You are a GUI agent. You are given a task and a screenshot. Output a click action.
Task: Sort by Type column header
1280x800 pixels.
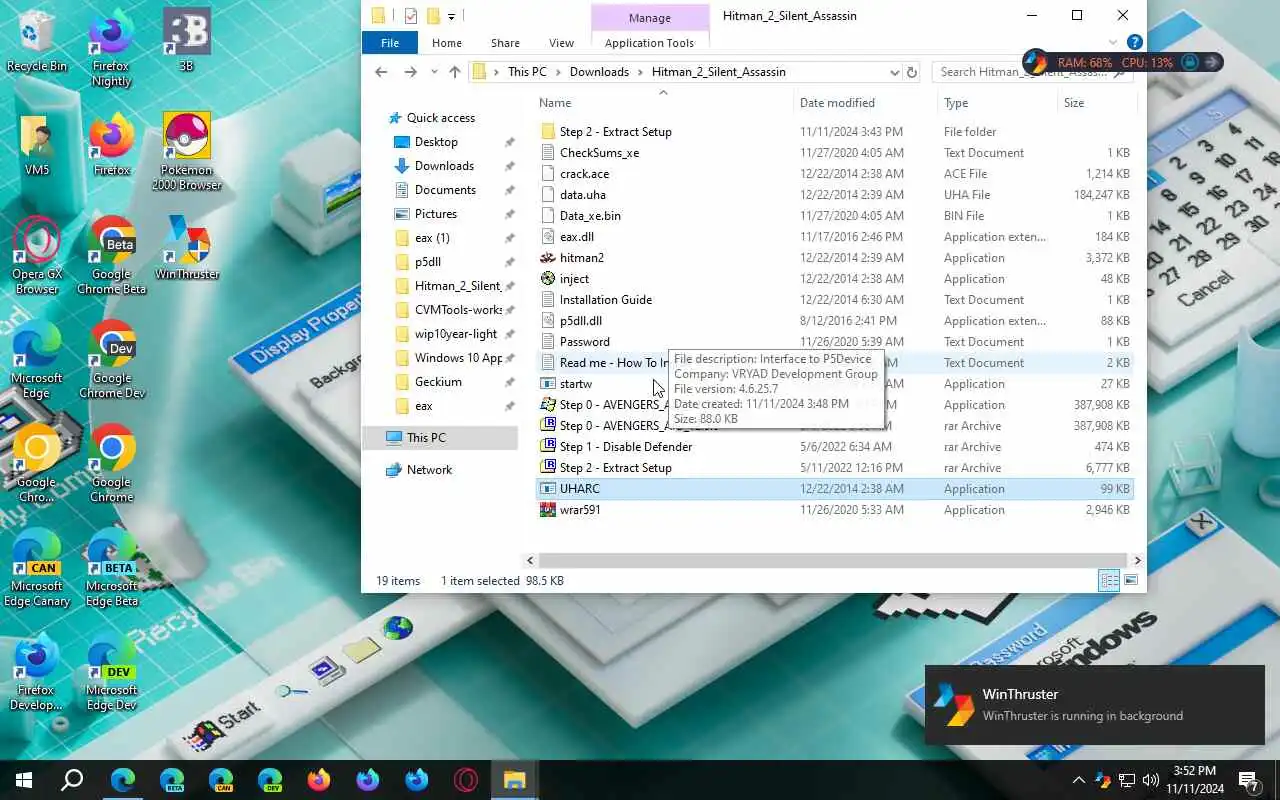[x=997, y=103]
